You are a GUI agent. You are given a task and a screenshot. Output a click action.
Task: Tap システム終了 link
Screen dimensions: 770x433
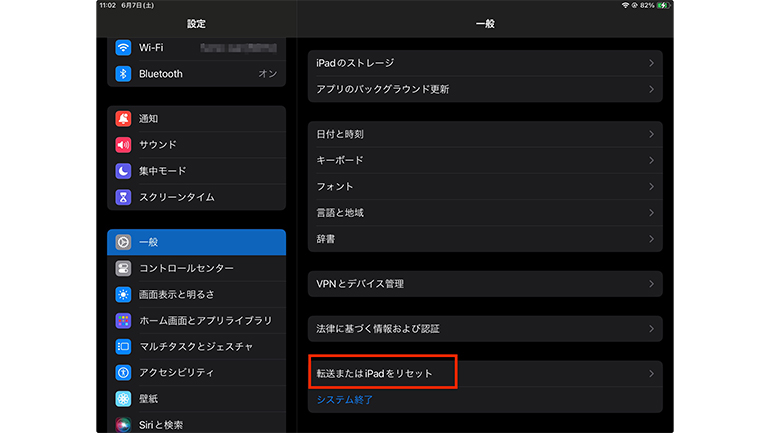[345, 400]
